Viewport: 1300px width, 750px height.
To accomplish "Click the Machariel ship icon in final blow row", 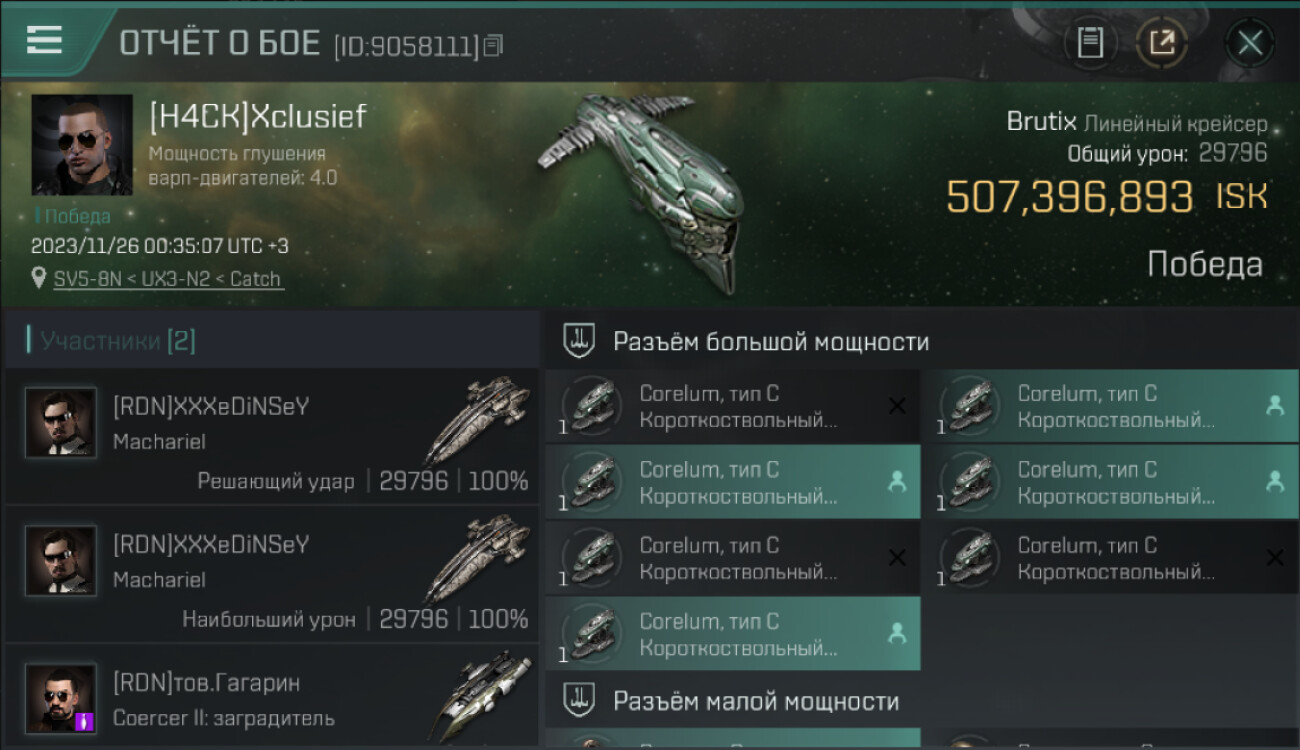I will (478, 419).
